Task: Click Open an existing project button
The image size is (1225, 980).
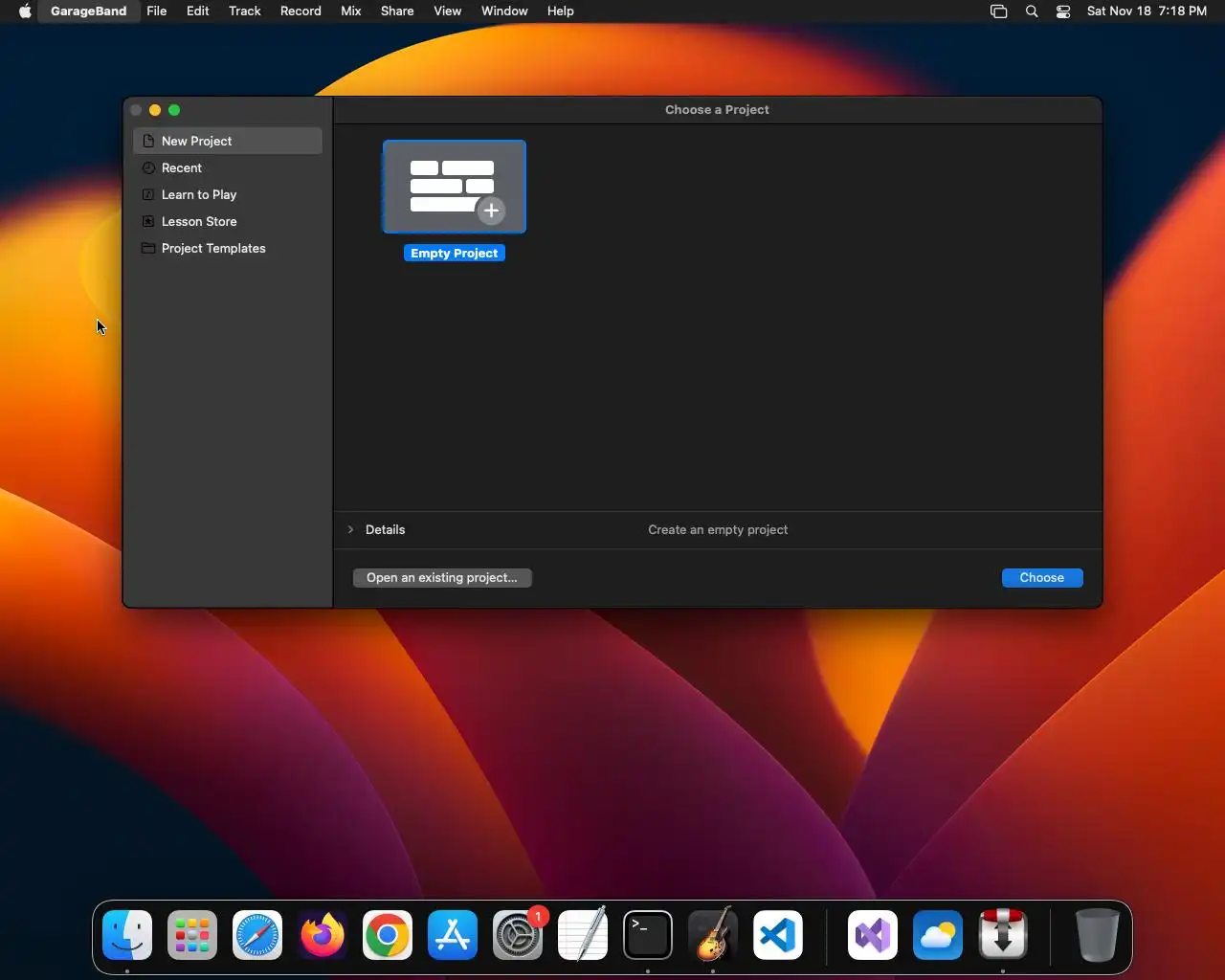Action: point(442,577)
